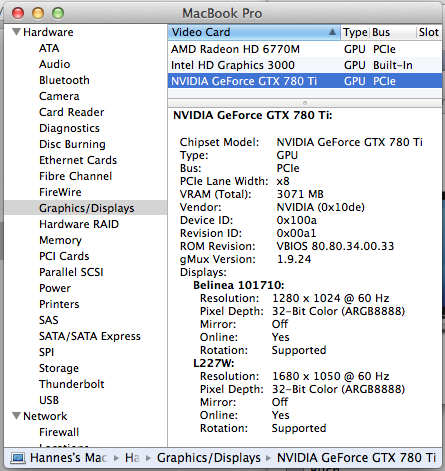Click the bold NVIDIA GeForce GTX 780 Ti heading
Viewport: 445px width, 471px height.
click(253, 115)
